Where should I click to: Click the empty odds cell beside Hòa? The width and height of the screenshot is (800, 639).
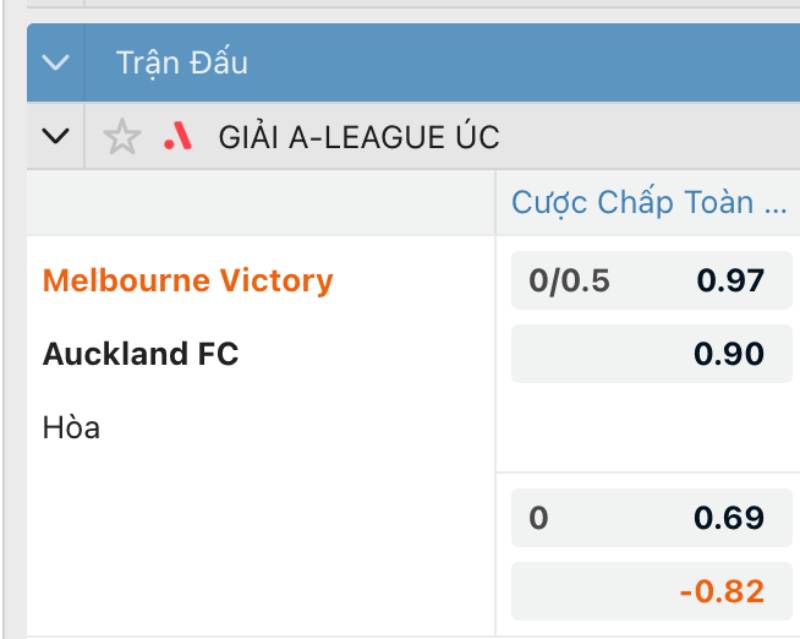pyautogui.click(x=648, y=428)
